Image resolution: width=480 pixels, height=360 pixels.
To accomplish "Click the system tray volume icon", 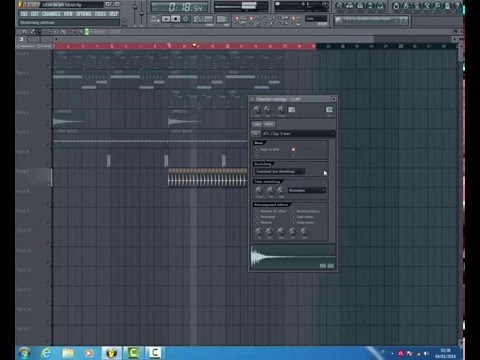I will coord(426,353).
